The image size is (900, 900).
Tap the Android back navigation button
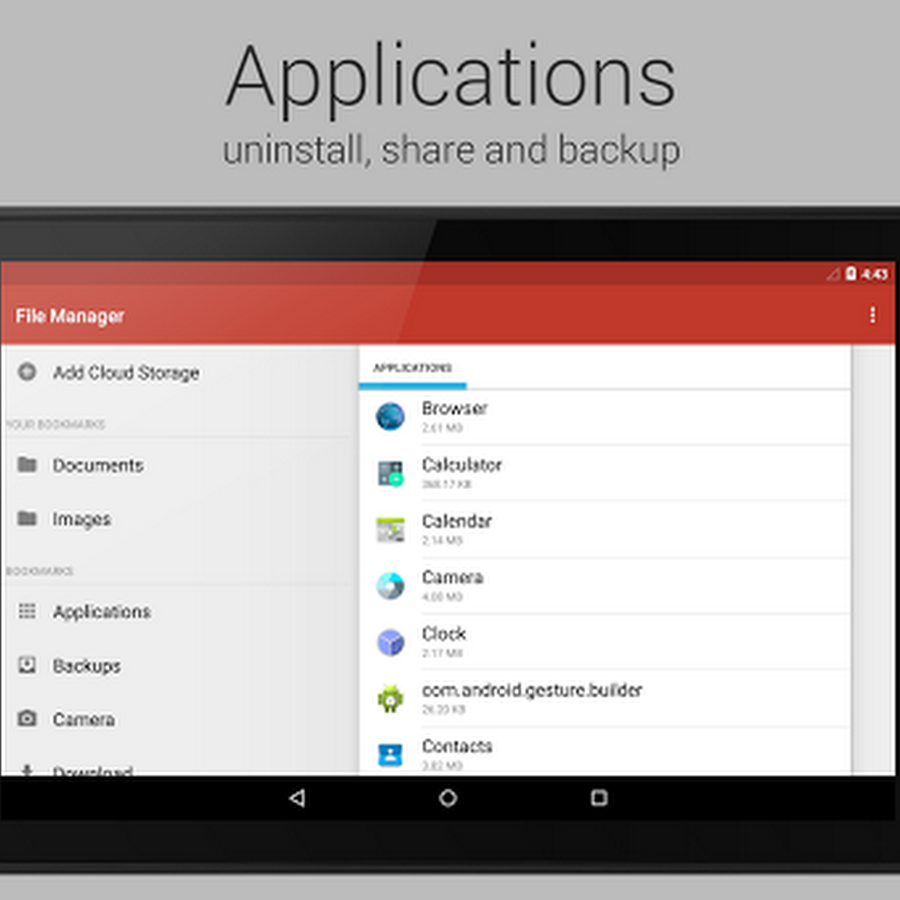297,798
